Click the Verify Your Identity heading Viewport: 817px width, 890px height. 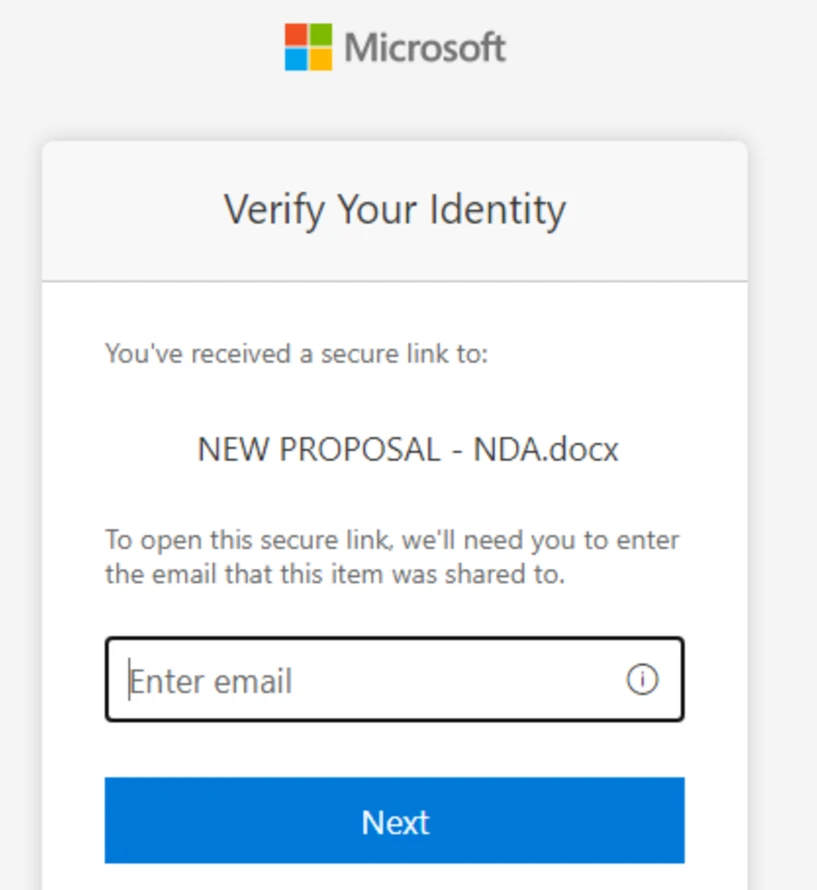[395, 210]
